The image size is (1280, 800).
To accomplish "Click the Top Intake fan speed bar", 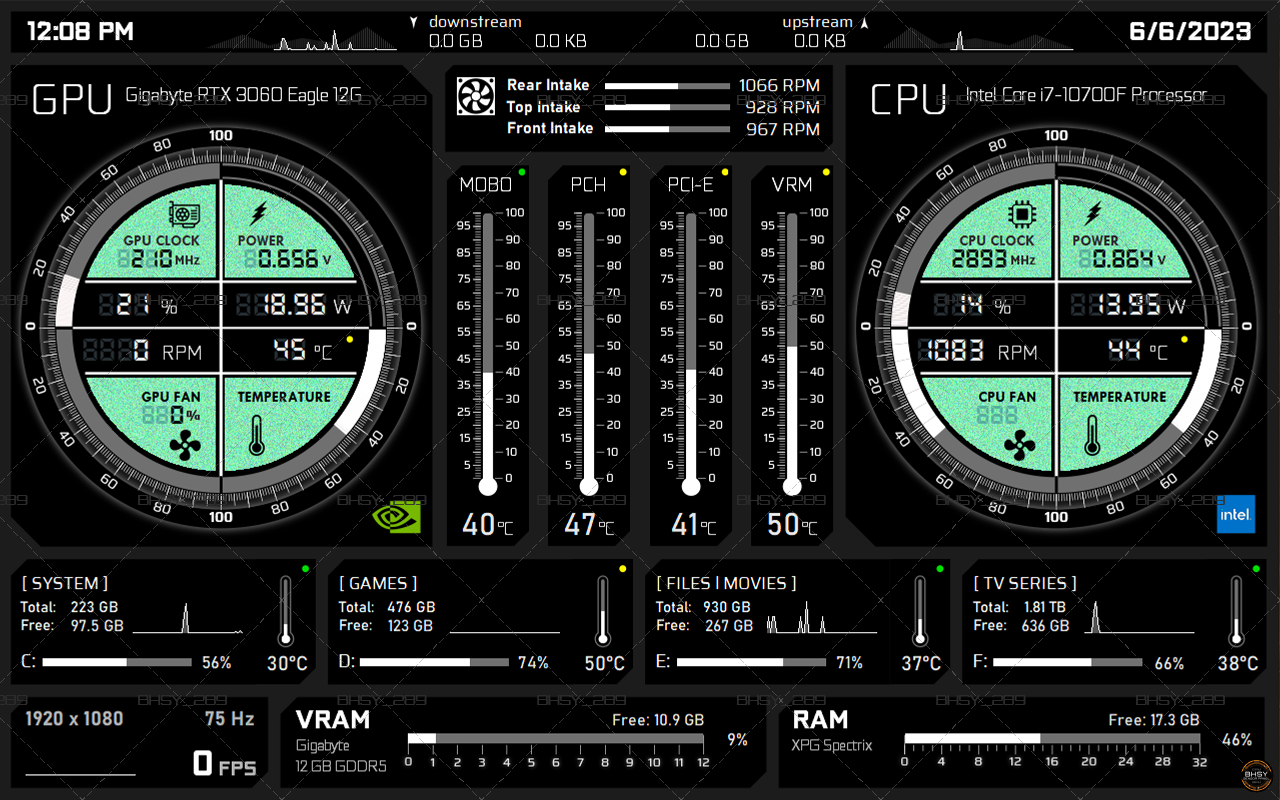I will tap(667, 107).
